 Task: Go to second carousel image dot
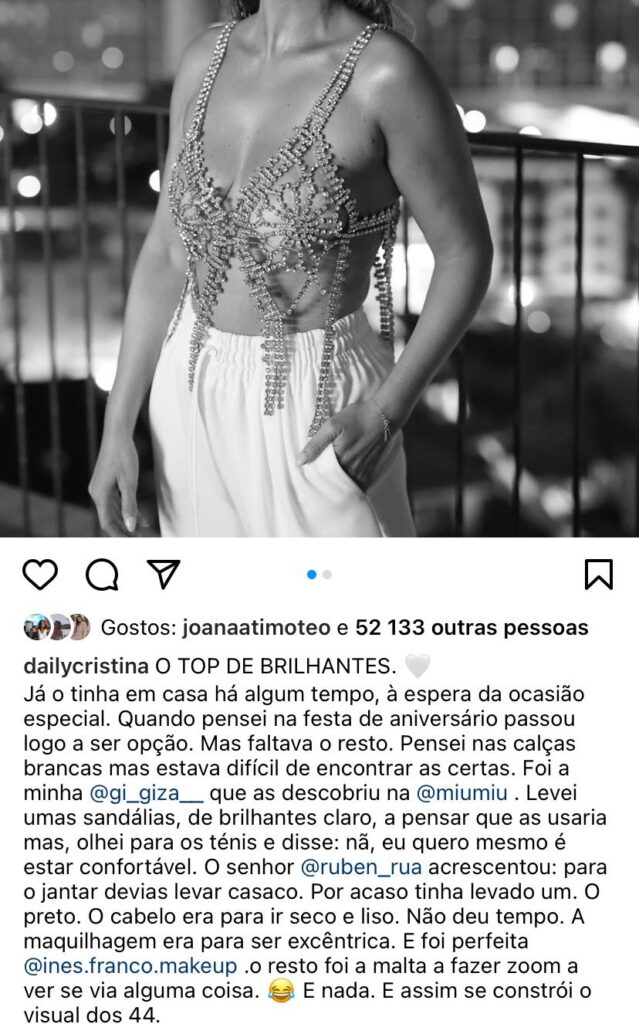click(x=327, y=575)
